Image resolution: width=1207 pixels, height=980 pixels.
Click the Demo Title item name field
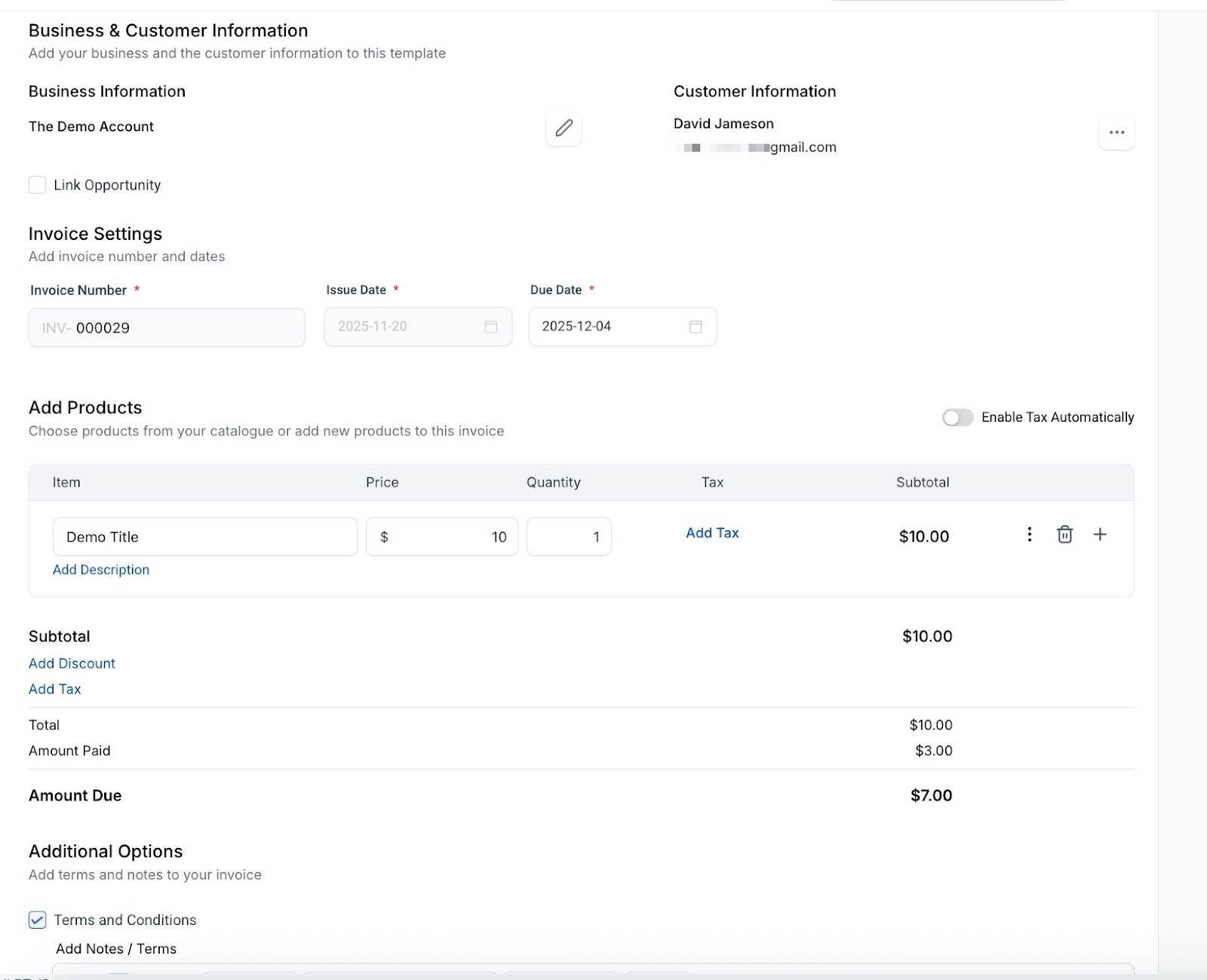point(204,536)
